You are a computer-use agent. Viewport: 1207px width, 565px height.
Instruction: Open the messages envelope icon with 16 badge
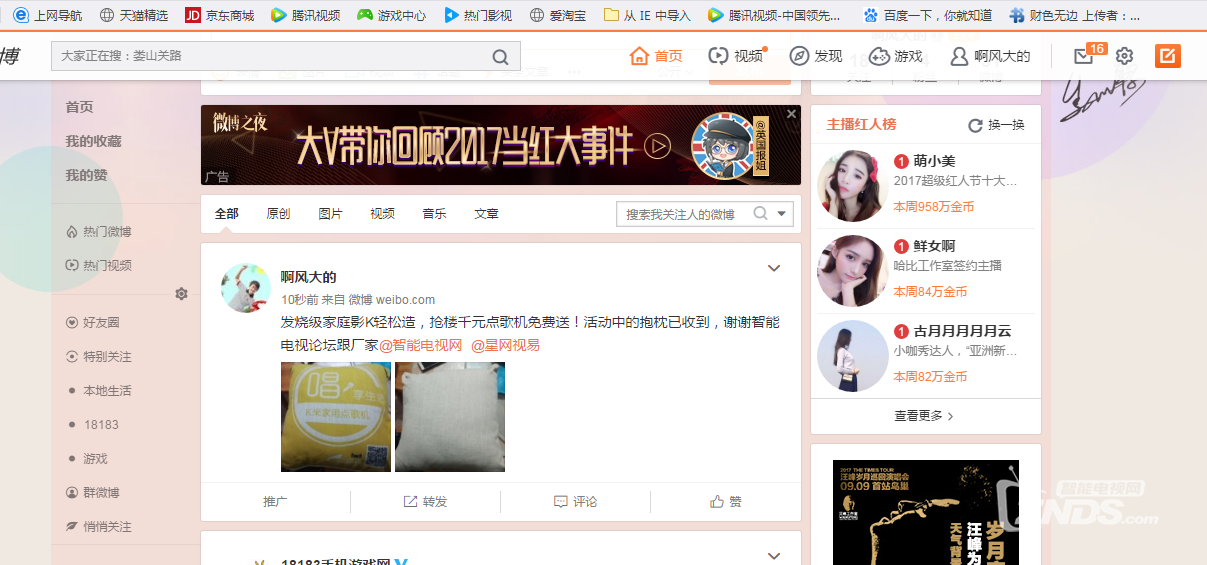[1086, 55]
